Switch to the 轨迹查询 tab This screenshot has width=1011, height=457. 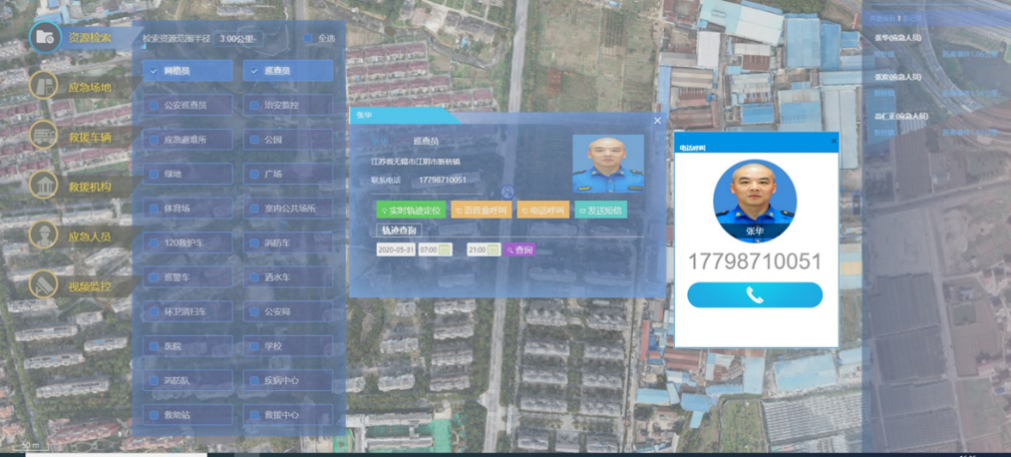point(399,230)
